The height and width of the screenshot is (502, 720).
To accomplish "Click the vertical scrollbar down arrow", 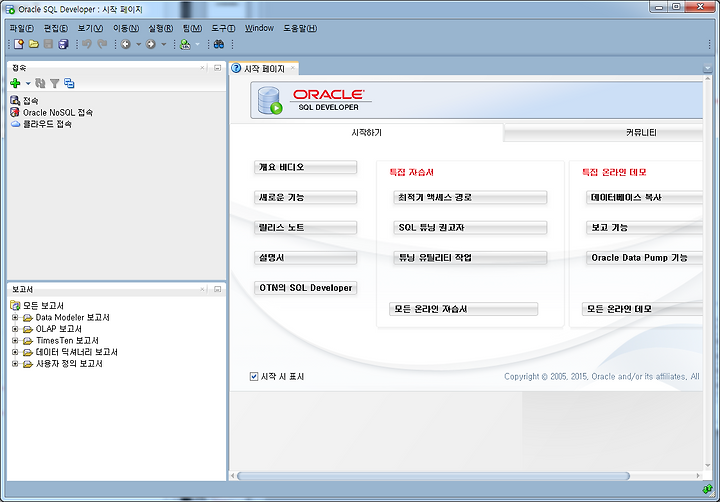I will (708, 466).
